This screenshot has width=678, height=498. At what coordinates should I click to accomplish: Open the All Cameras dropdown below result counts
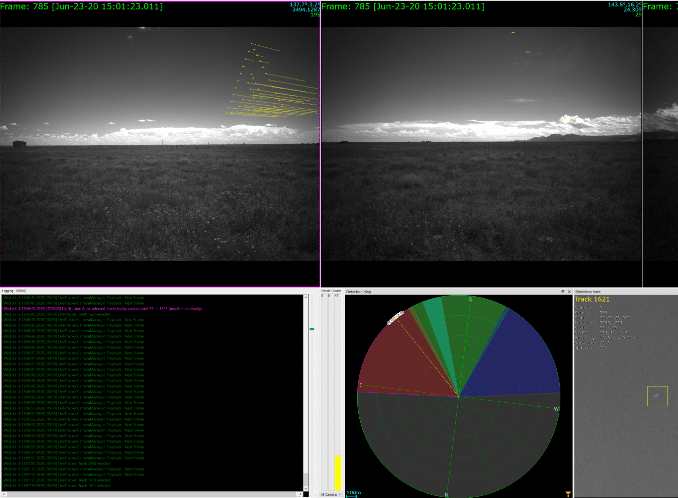(x=331, y=494)
